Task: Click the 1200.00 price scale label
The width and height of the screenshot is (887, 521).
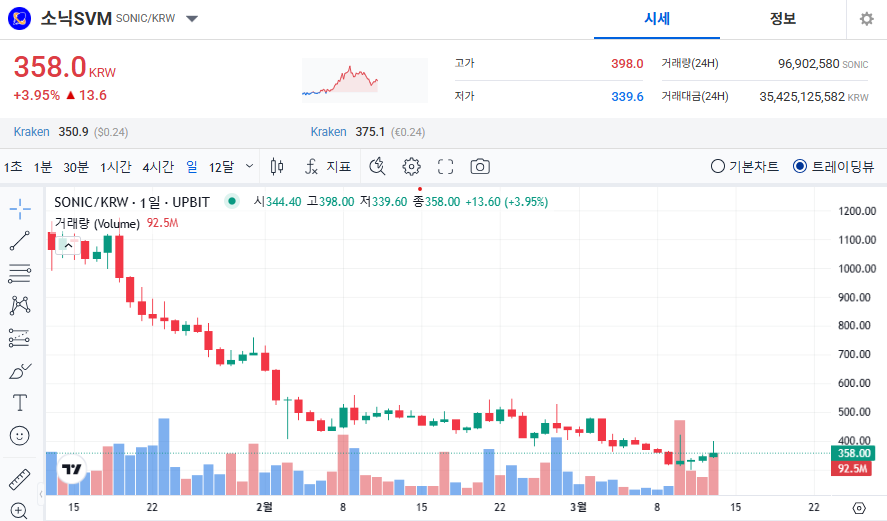Action: pos(857,211)
